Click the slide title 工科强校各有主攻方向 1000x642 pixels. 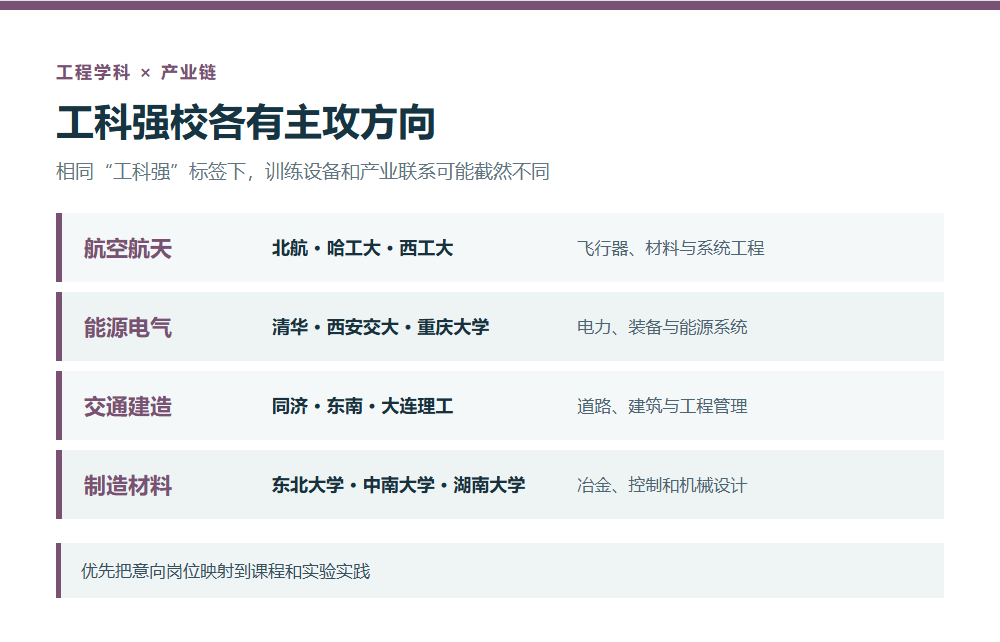click(x=246, y=122)
